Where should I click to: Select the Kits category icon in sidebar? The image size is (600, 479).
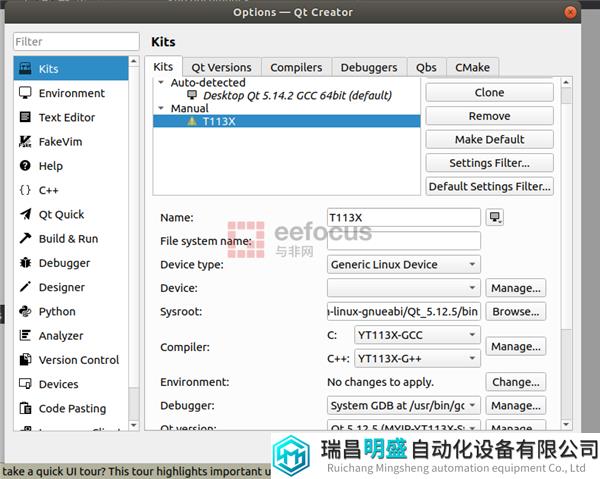[25, 68]
